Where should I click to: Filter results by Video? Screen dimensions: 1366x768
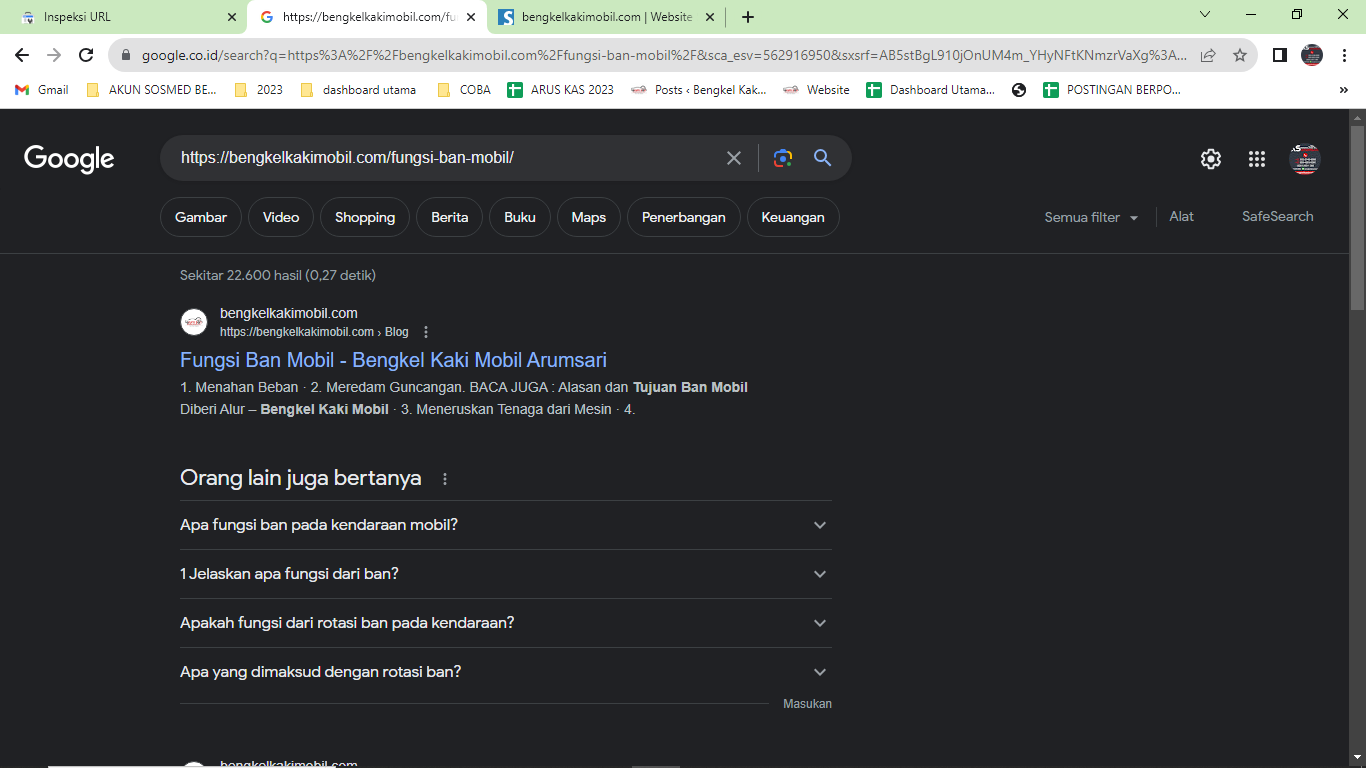pyautogui.click(x=281, y=217)
